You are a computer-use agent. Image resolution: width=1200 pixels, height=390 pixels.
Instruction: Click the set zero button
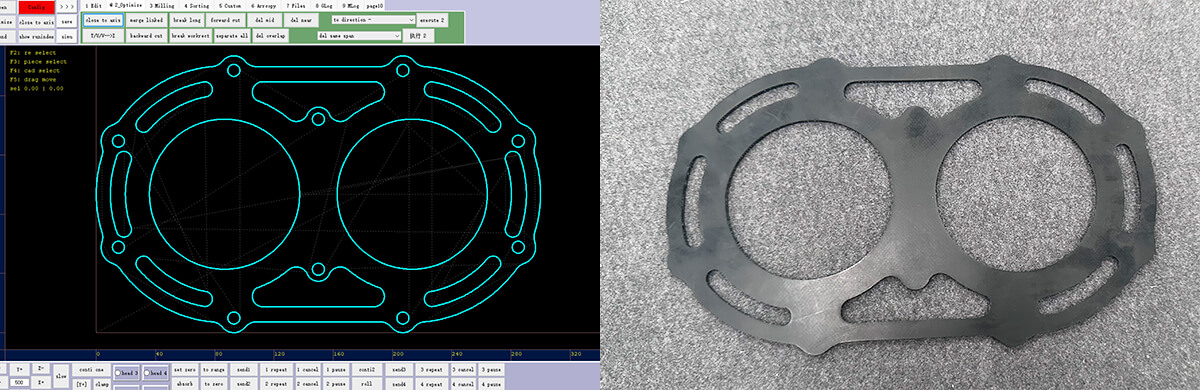coord(185,369)
